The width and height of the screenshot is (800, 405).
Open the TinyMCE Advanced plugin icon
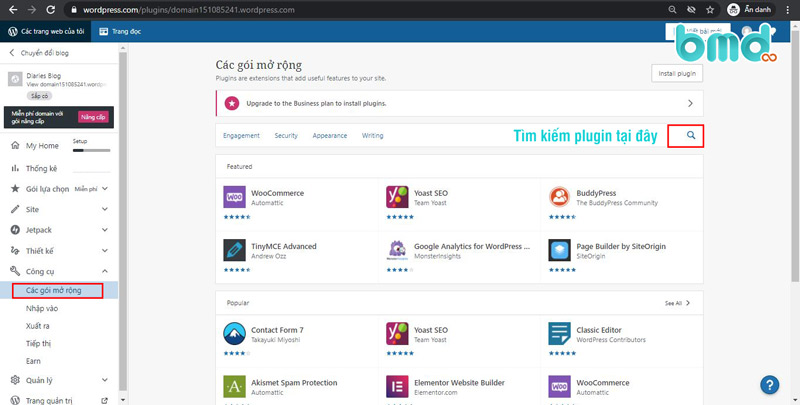coord(234,250)
